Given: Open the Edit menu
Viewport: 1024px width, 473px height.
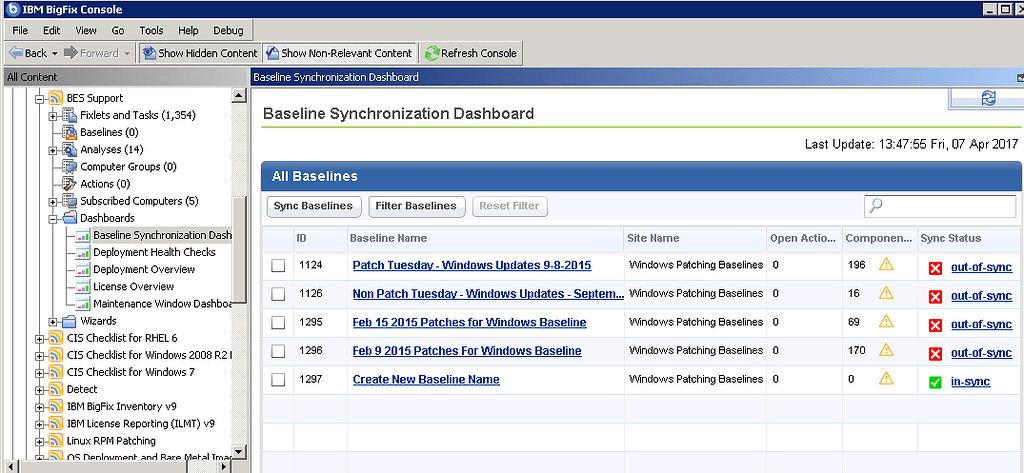Looking at the screenshot, I should pos(52,30).
